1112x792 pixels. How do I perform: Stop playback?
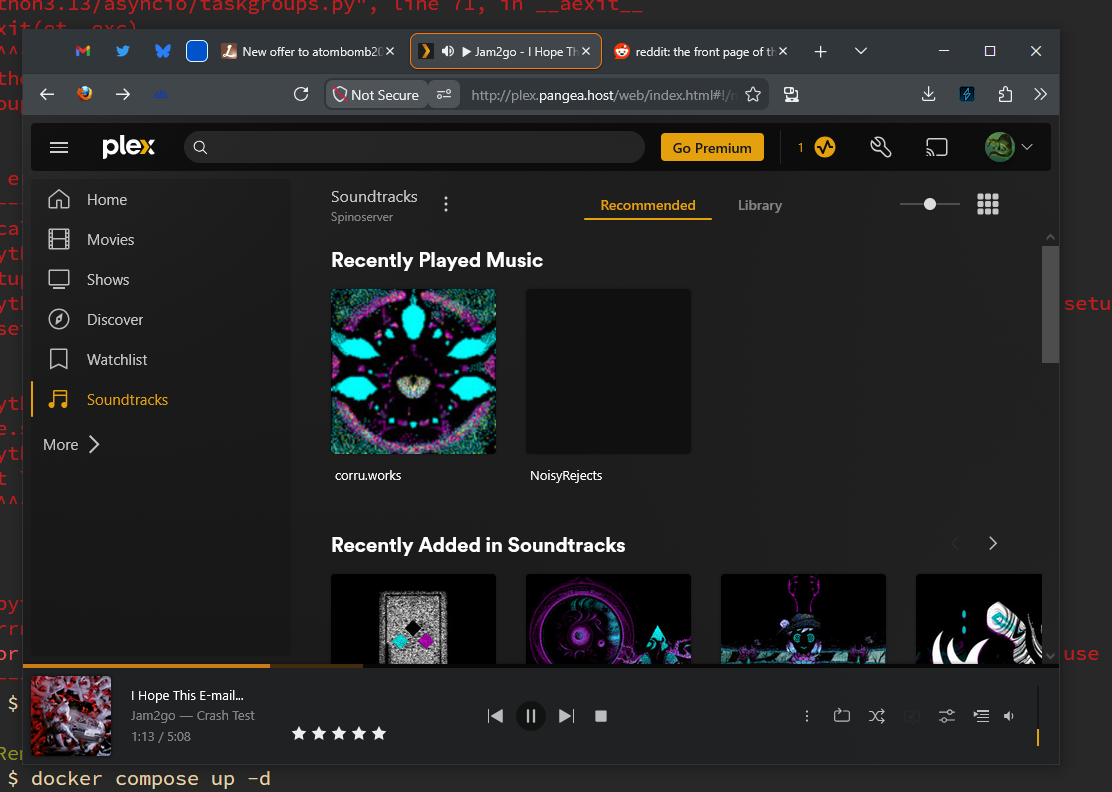point(601,716)
